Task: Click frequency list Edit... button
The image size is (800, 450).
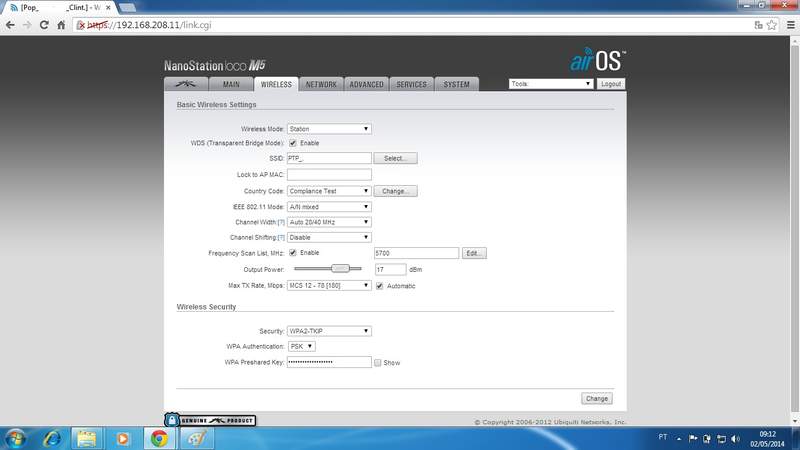Action: (x=474, y=253)
